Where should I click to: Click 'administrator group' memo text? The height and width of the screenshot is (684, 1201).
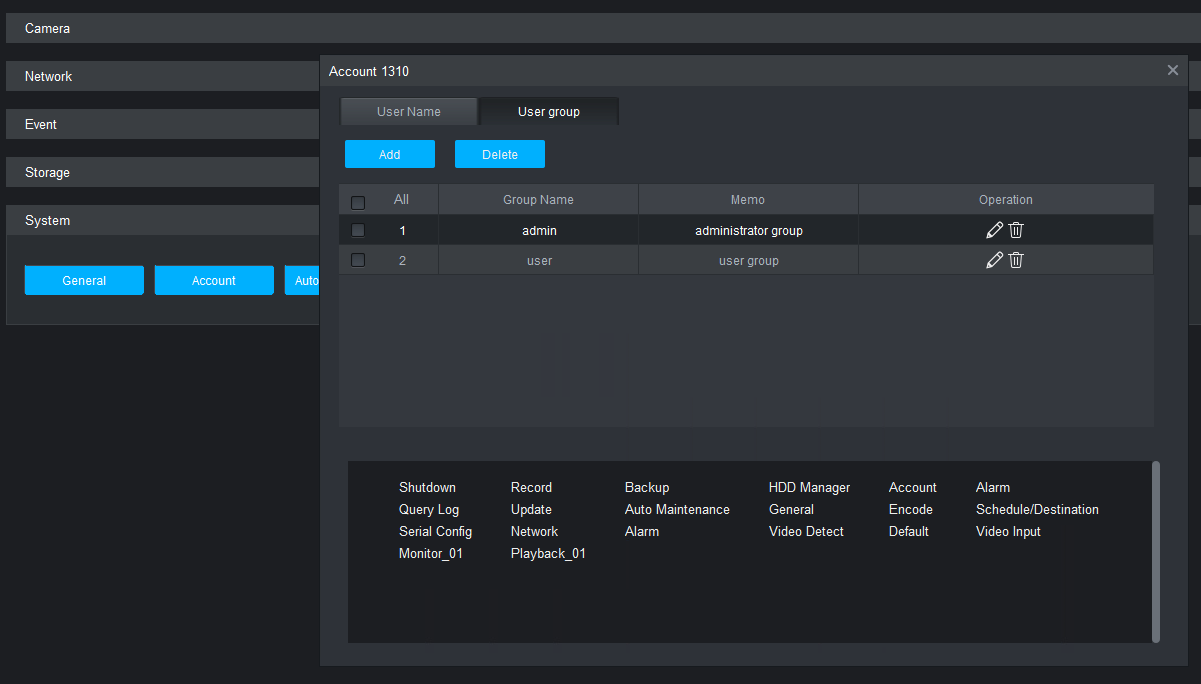[x=749, y=231]
